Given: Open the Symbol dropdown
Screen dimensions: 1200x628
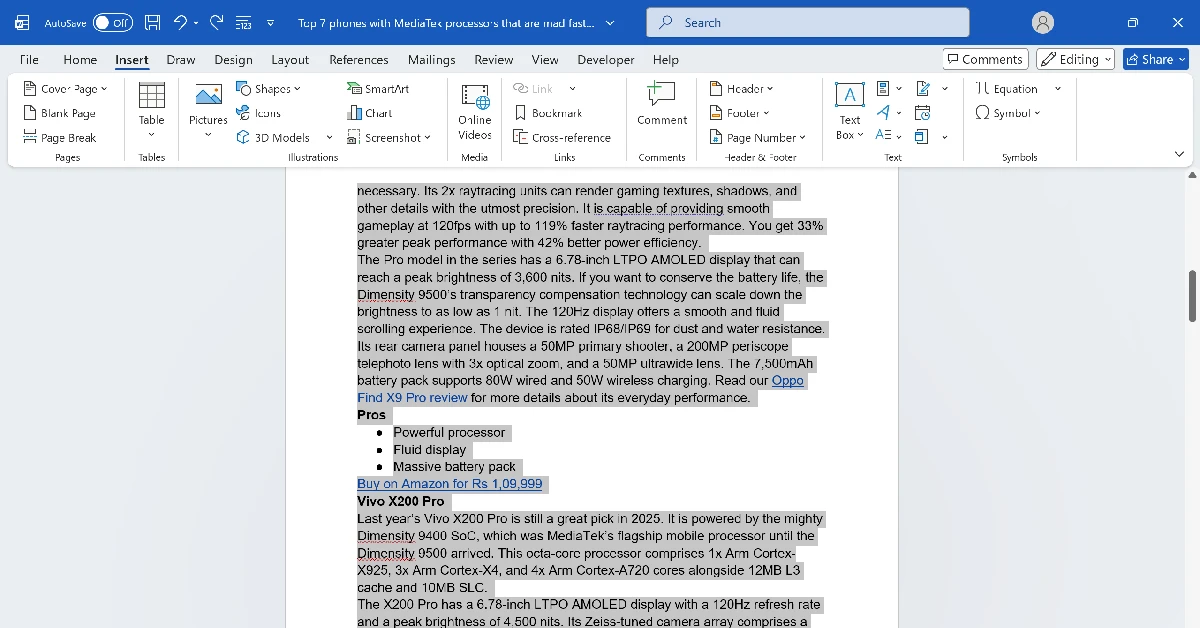Looking at the screenshot, I should (x=1008, y=113).
